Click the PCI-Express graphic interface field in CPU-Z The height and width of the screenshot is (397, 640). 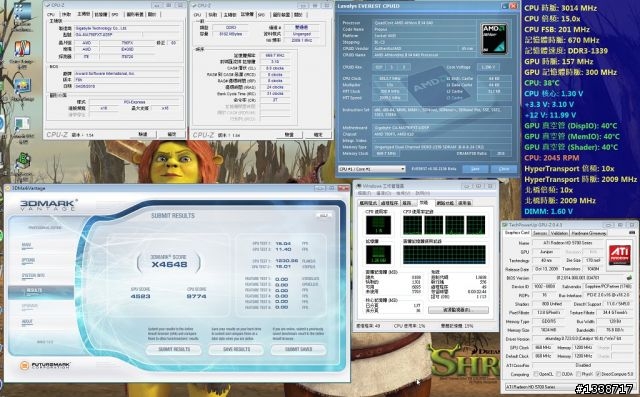tap(134, 102)
